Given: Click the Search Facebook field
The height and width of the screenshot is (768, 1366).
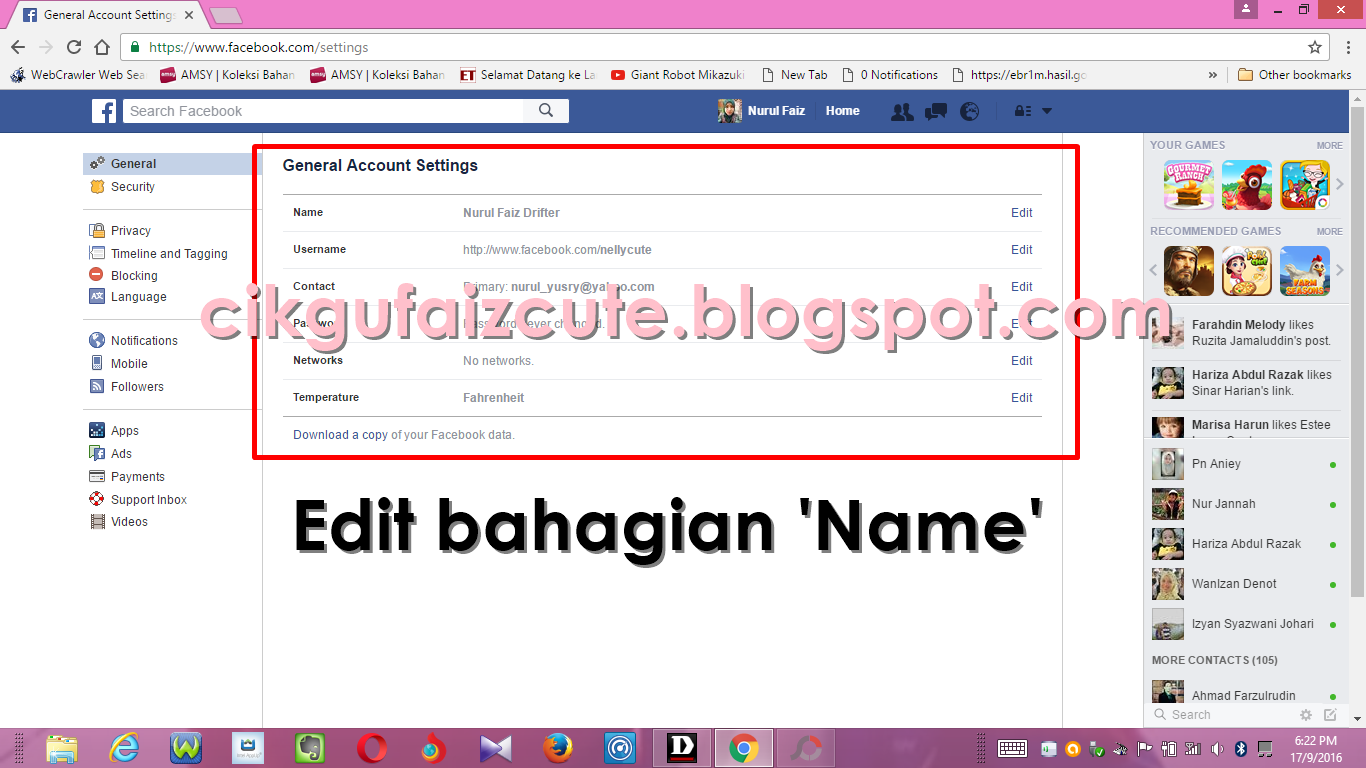Looking at the screenshot, I should [325, 111].
